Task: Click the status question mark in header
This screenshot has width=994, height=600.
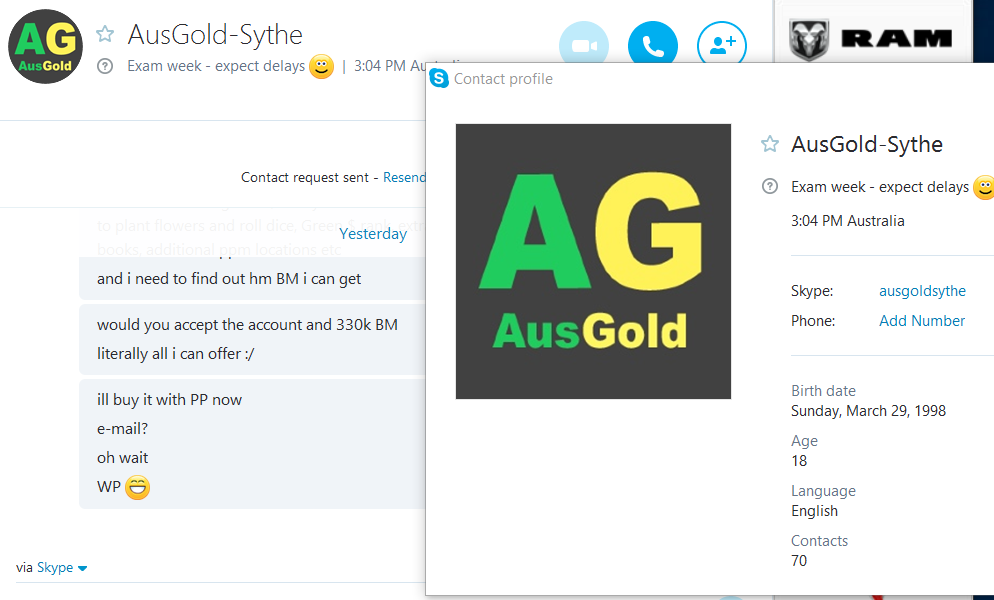Action: coord(105,67)
